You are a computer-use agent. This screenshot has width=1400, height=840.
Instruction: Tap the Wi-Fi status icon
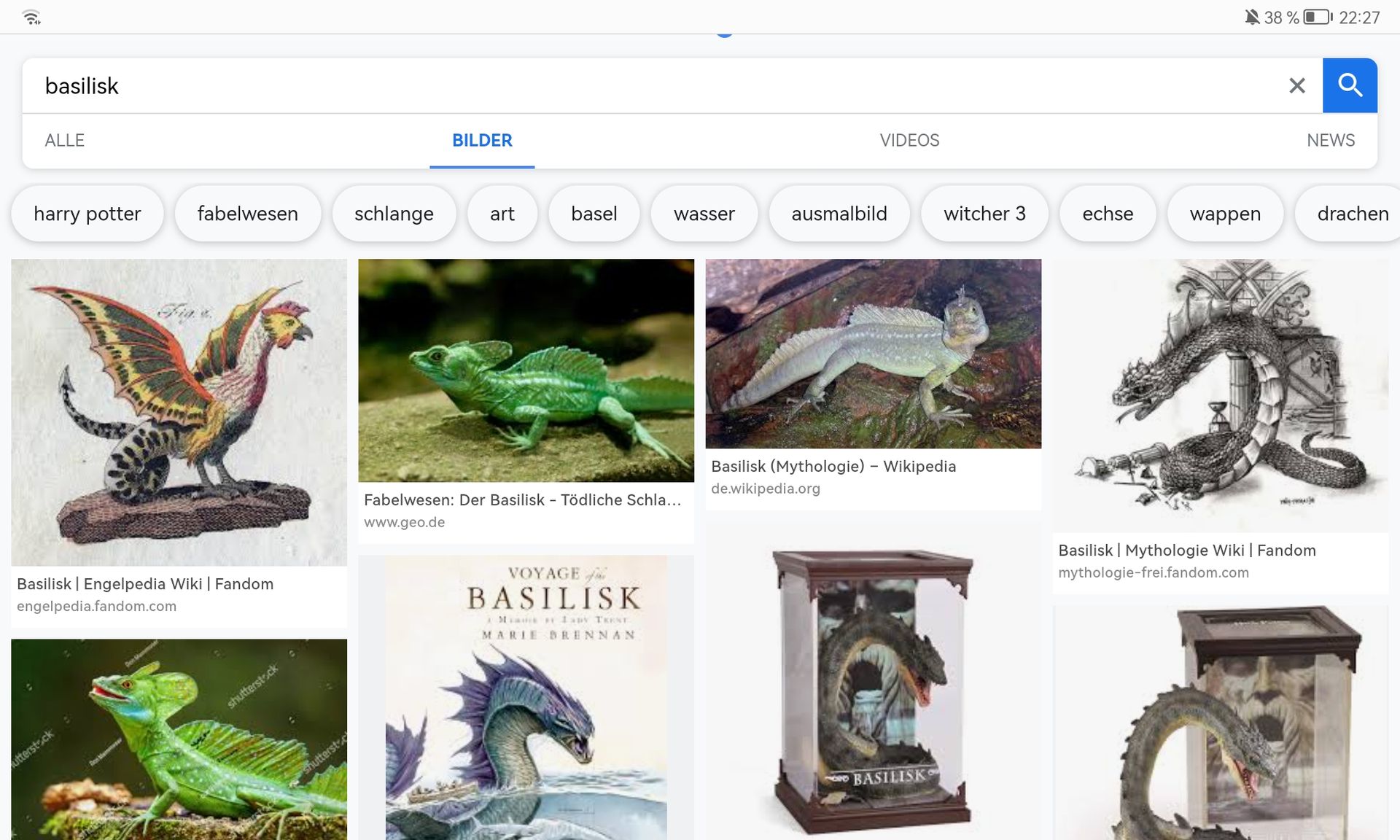[31, 17]
